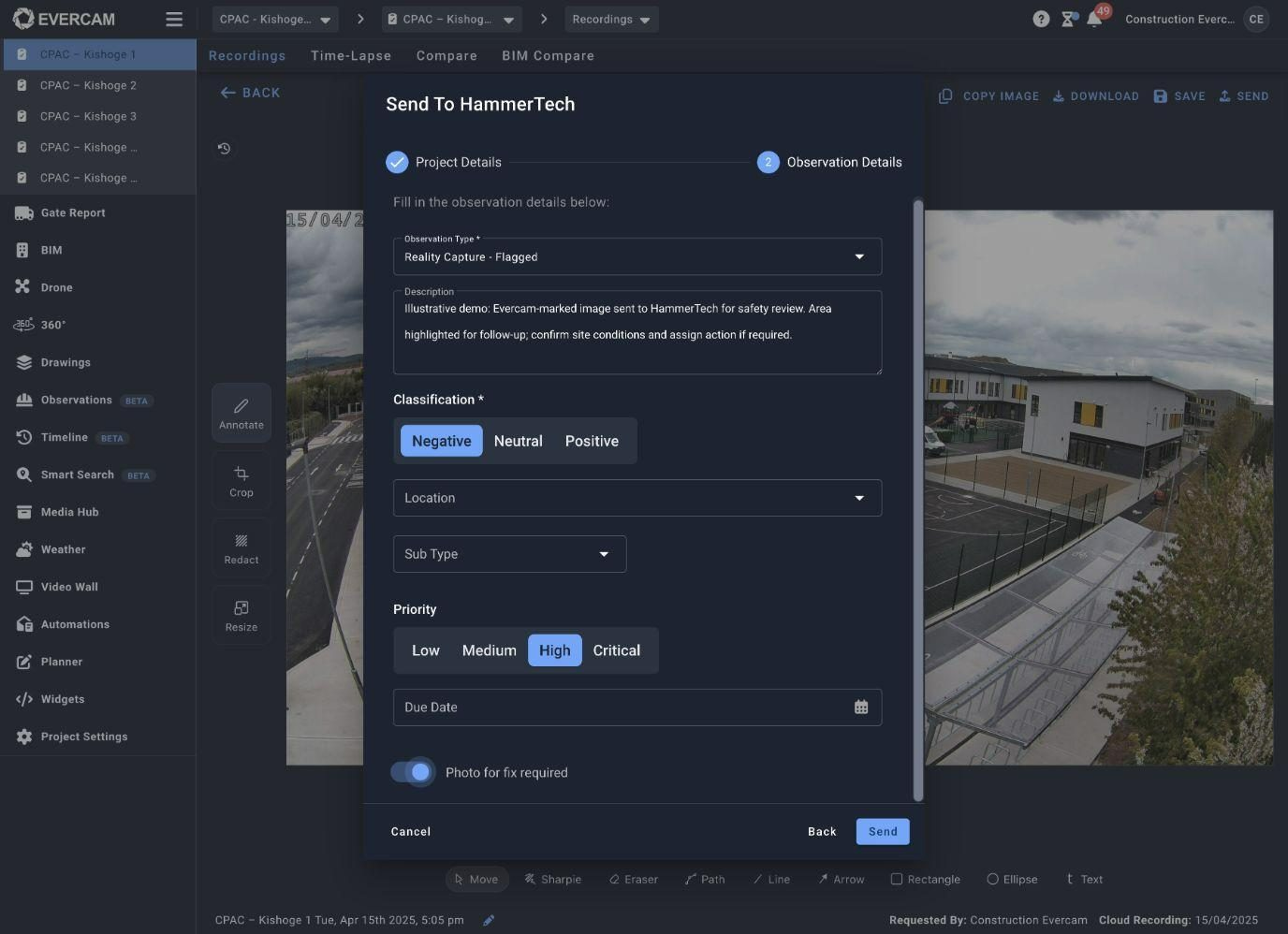Select the Annotate tool
This screenshot has width=1288, height=934.
(241, 413)
